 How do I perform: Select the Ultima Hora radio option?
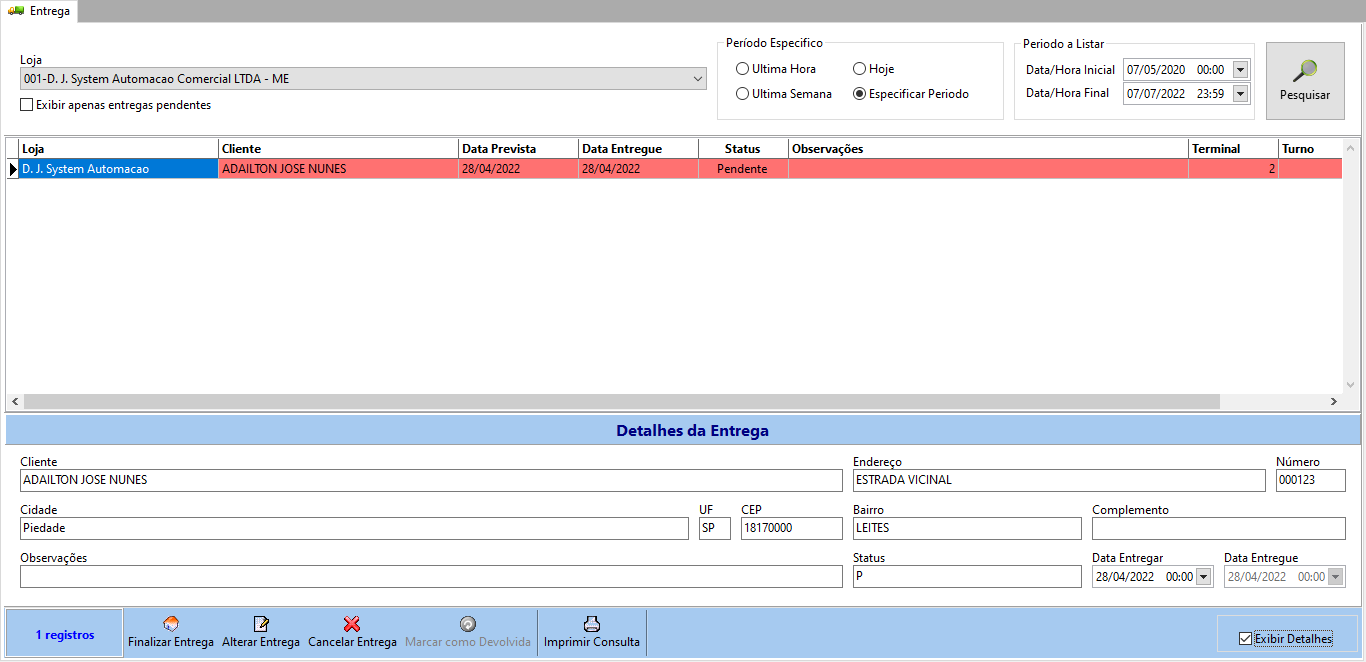[742, 69]
